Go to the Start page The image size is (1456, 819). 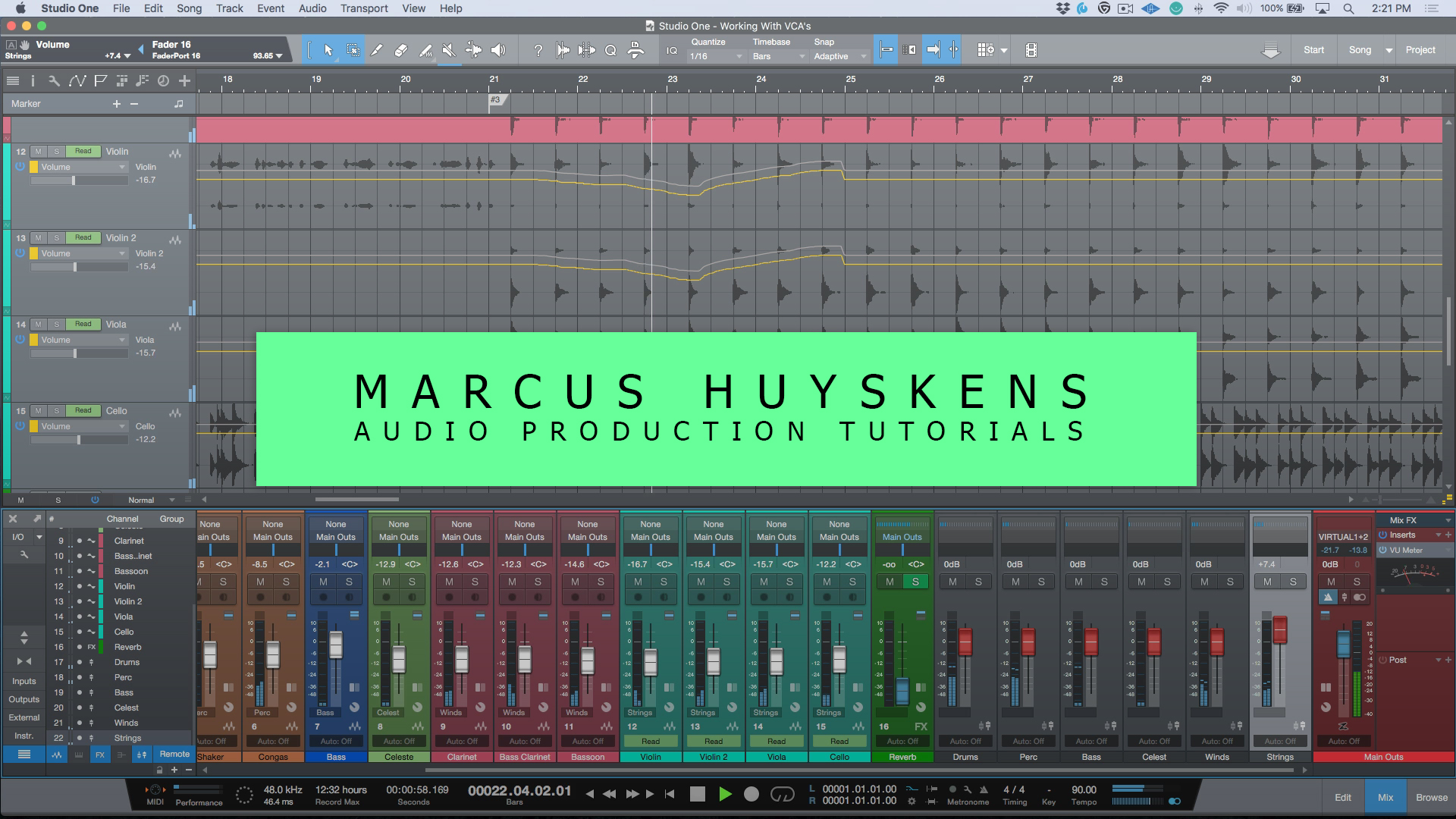pos(1313,50)
